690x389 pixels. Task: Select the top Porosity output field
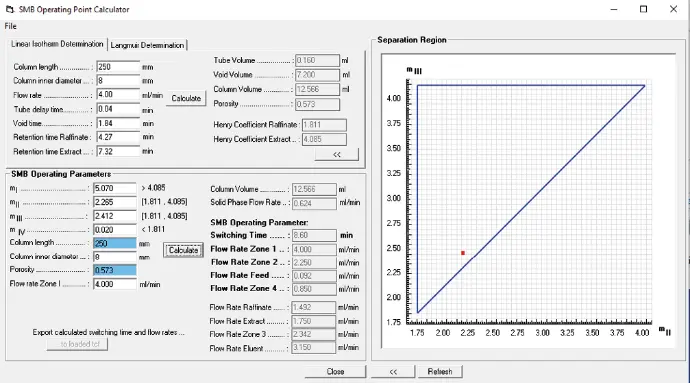tap(317, 104)
